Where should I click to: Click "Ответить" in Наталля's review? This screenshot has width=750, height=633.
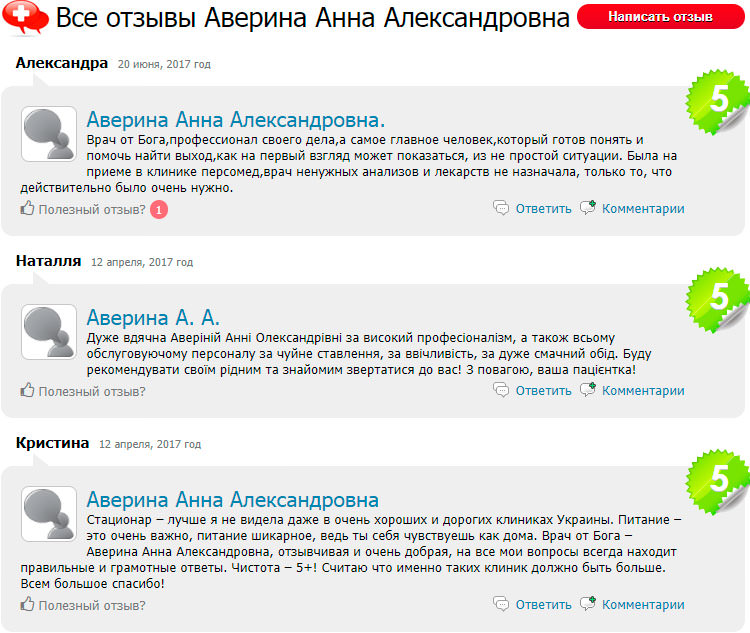click(543, 390)
